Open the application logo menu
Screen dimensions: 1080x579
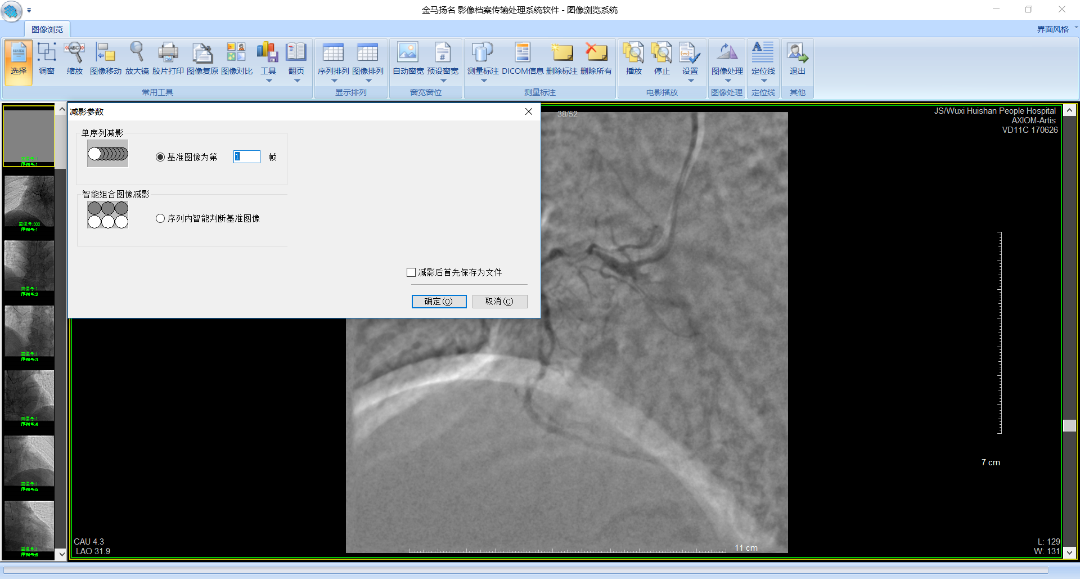pos(12,10)
